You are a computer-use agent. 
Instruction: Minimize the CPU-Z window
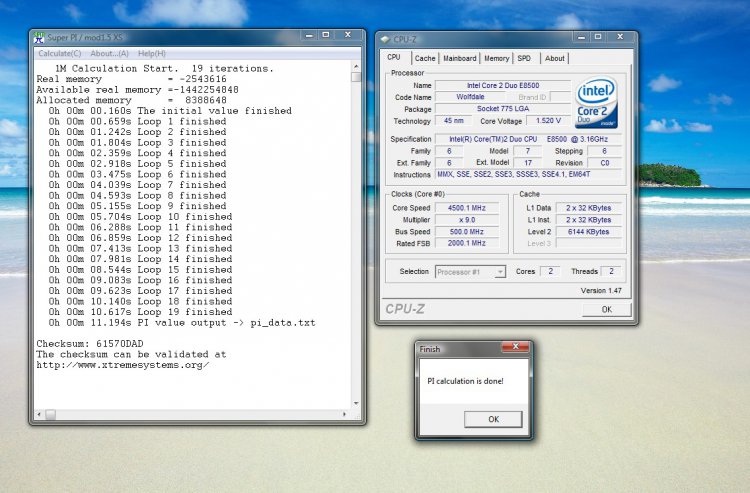click(x=581, y=37)
